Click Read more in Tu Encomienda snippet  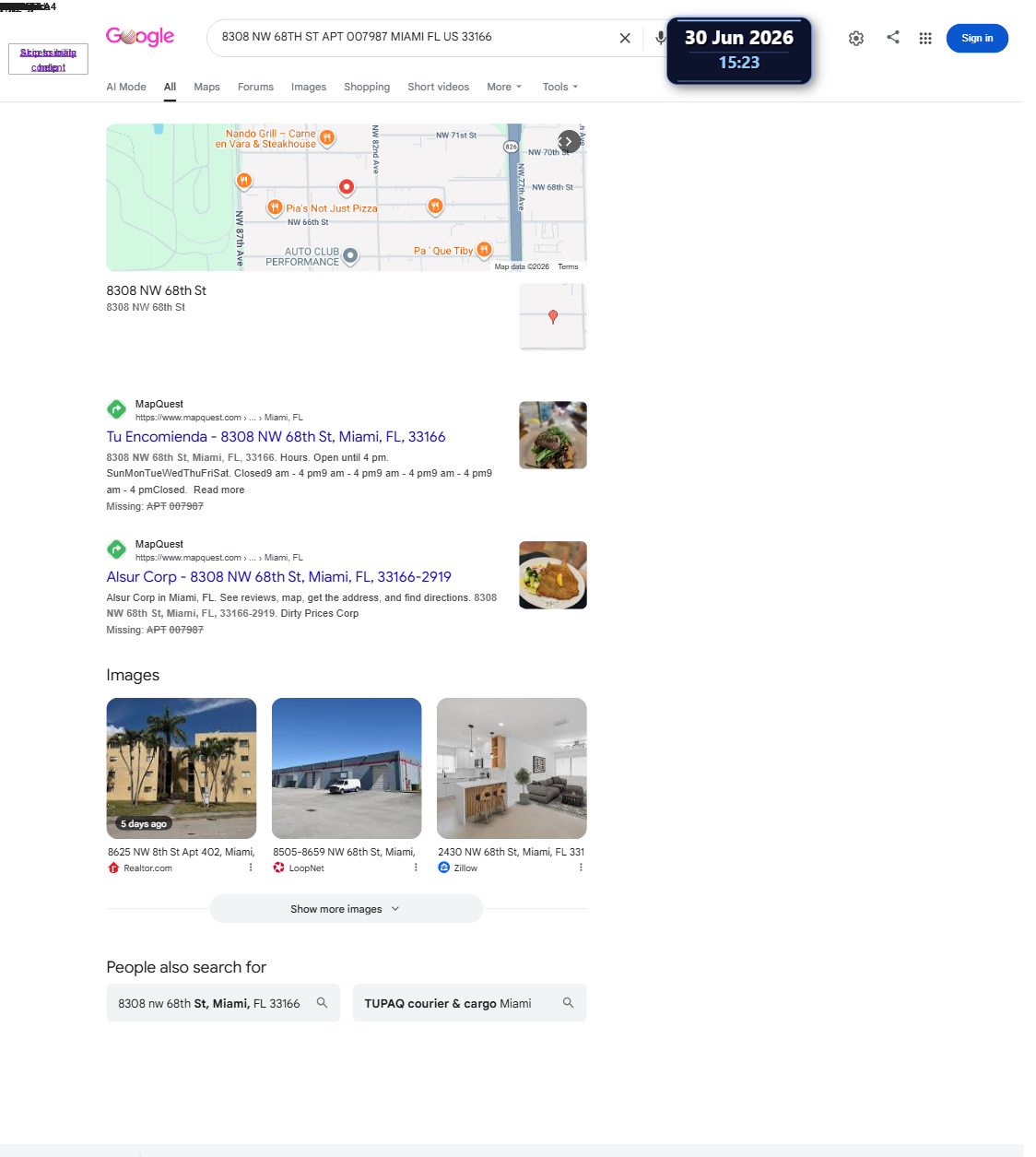(218, 490)
